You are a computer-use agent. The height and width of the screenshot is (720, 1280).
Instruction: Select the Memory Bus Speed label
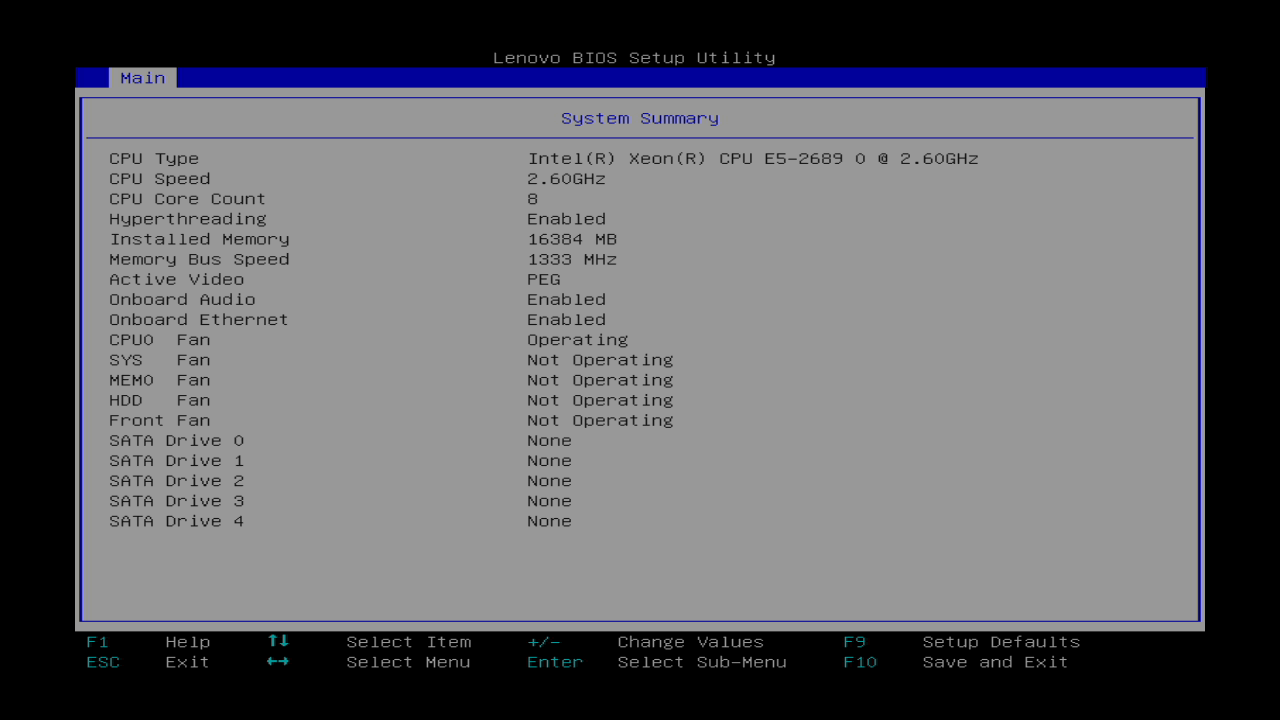pos(199,258)
